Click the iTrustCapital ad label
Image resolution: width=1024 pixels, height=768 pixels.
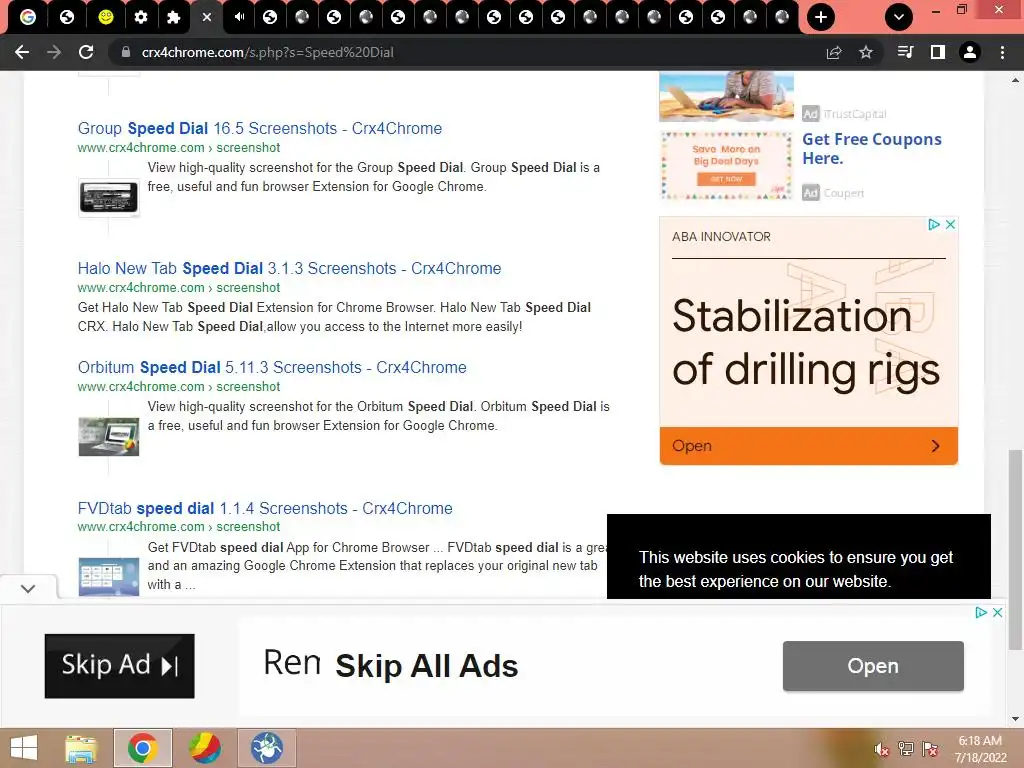pyautogui.click(x=854, y=114)
